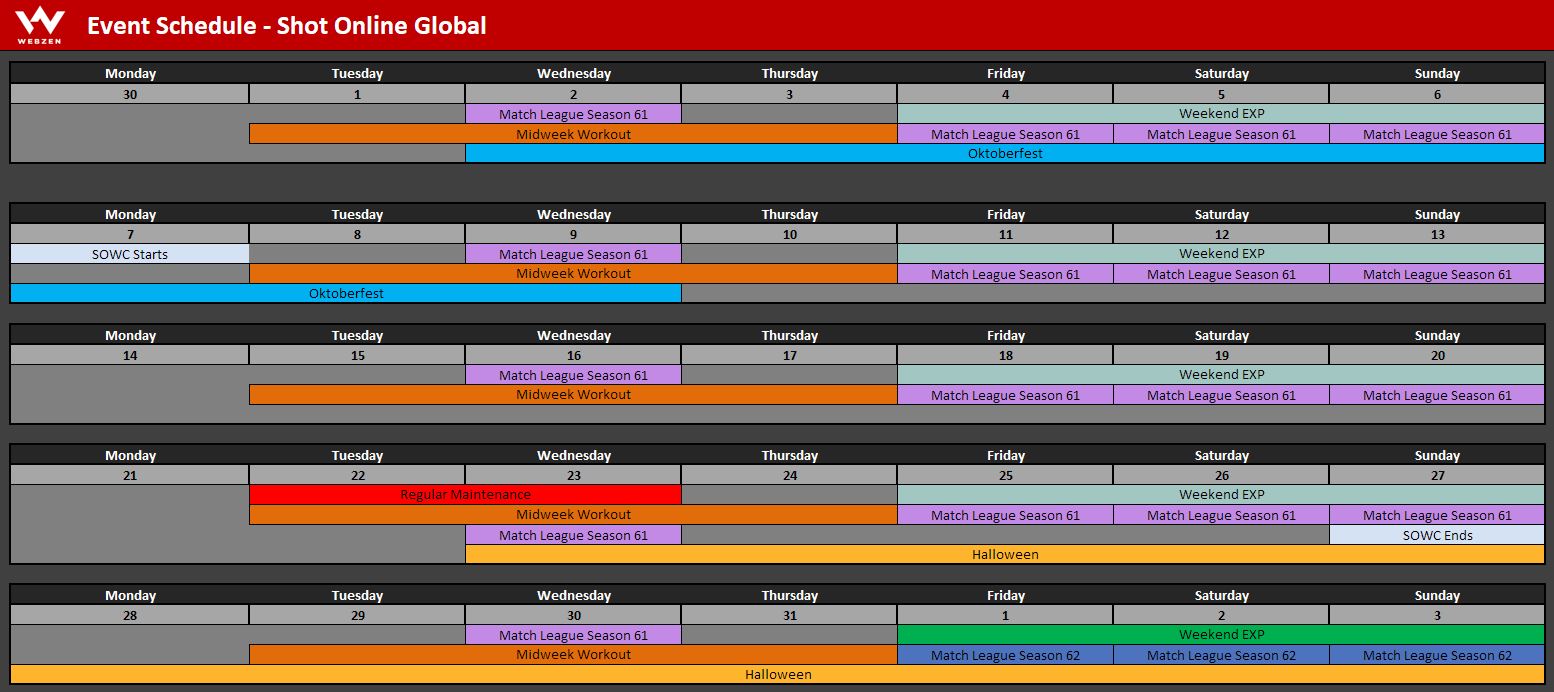This screenshot has height=692, width=1554.
Task: Click Match League Season 61 on Friday 11
Action: click(1005, 274)
